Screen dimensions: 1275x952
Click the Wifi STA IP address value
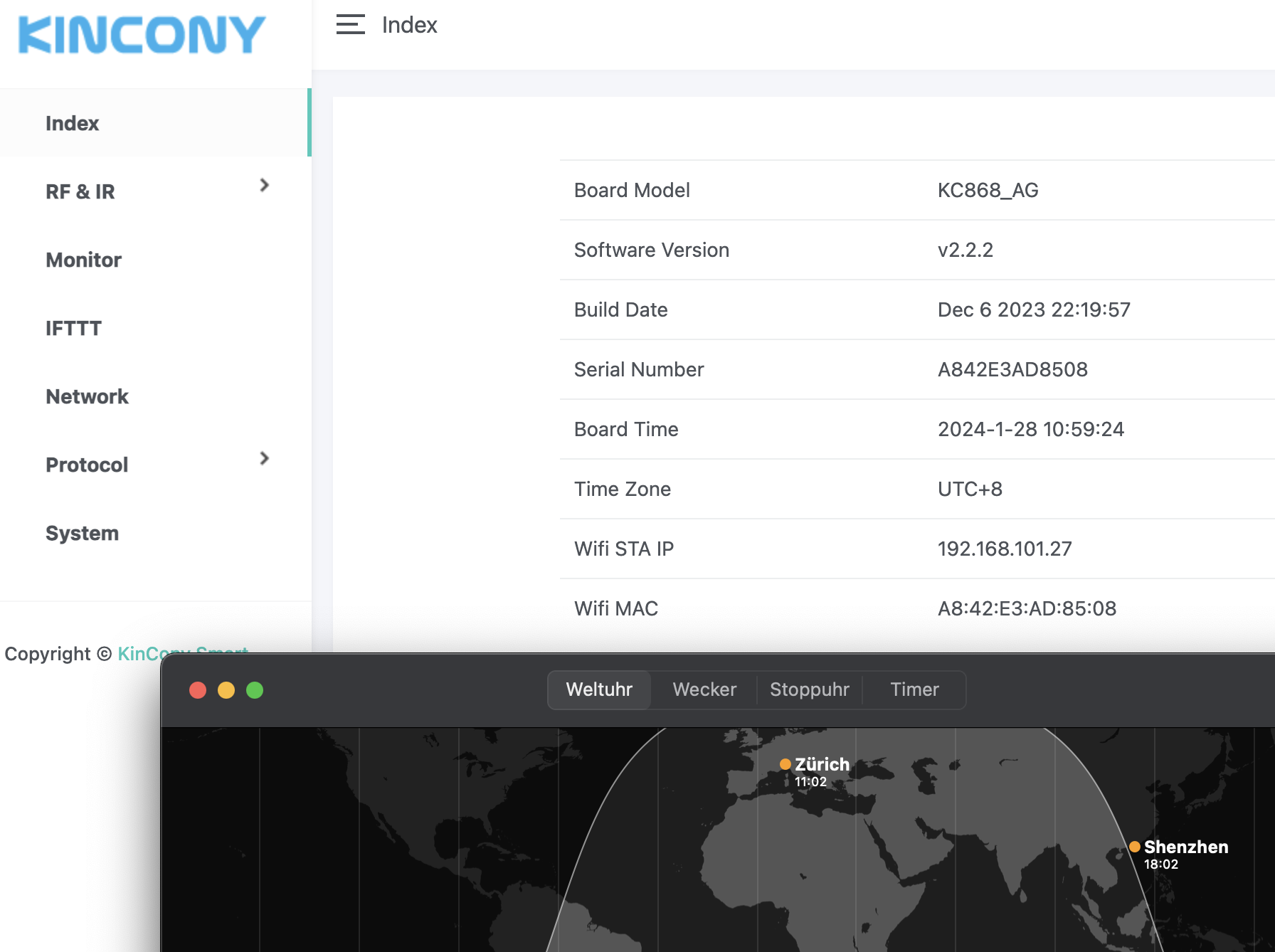tap(1004, 549)
